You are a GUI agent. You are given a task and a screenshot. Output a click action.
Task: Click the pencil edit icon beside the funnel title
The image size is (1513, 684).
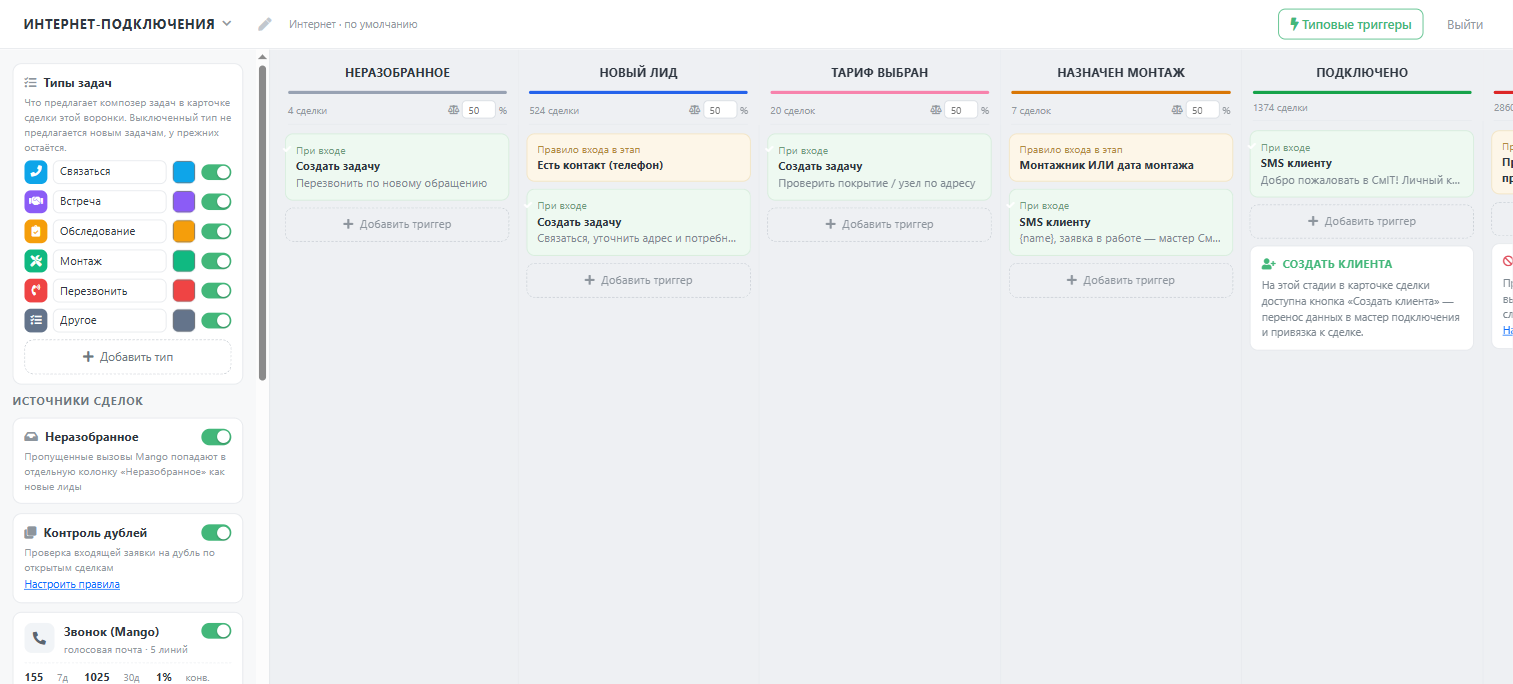pyautogui.click(x=265, y=24)
